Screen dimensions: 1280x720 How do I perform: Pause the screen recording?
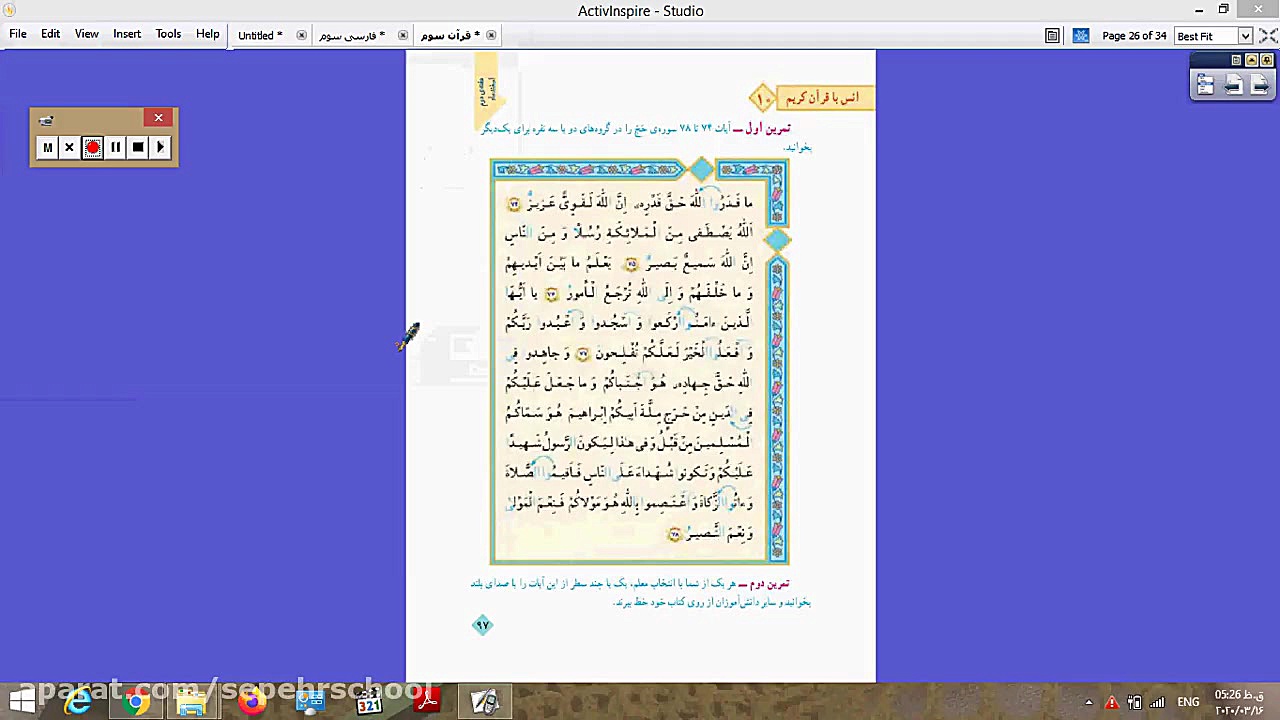[x=115, y=147]
